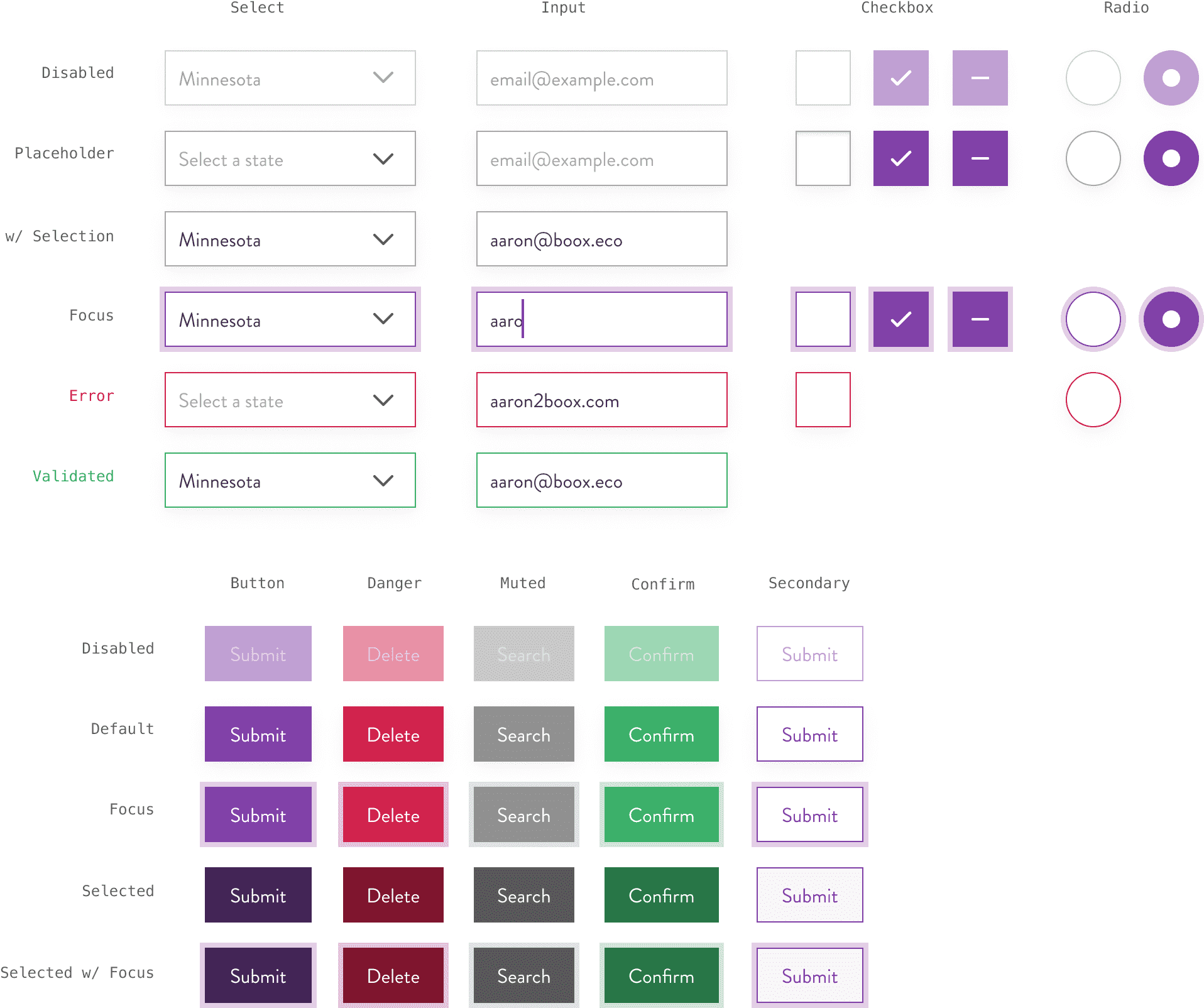The image size is (1204, 1008).
Task: Click the minus icon in the Placeholder row checkbox
Action: pyautogui.click(x=980, y=158)
